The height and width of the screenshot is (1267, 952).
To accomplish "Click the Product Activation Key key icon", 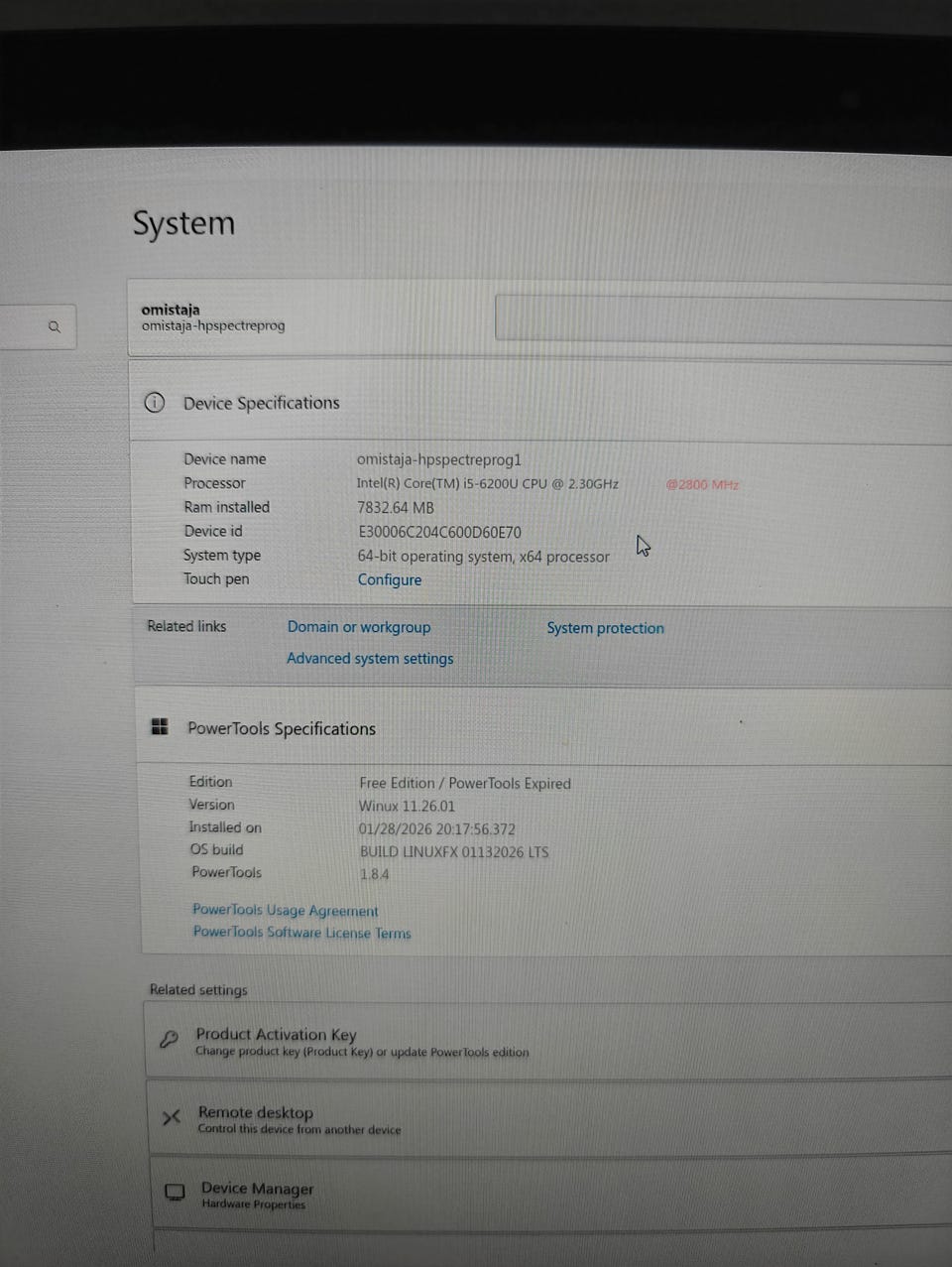I will pos(169,1040).
